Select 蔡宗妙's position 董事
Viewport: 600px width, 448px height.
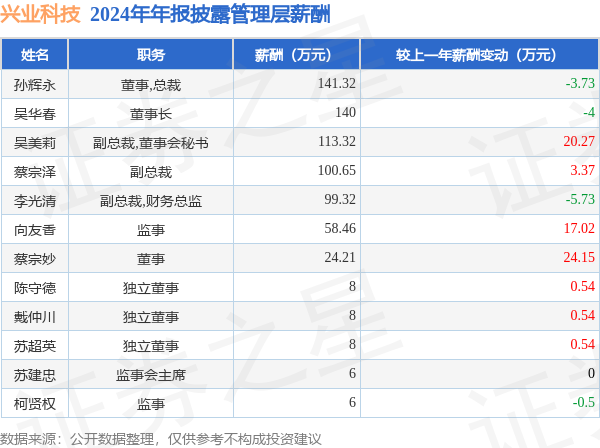pyautogui.click(x=151, y=259)
